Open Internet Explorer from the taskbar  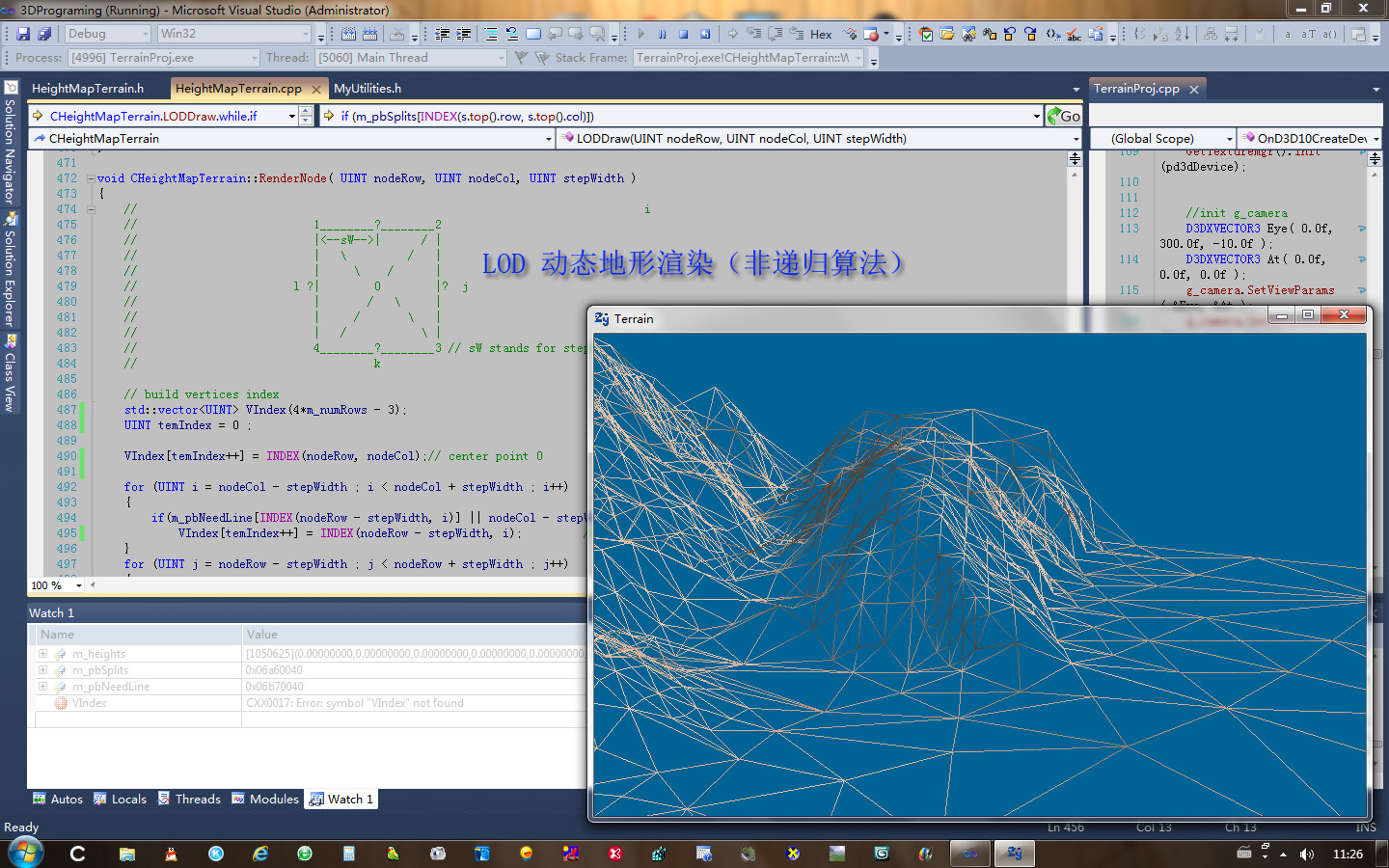pyautogui.click(x=260, y=854)
